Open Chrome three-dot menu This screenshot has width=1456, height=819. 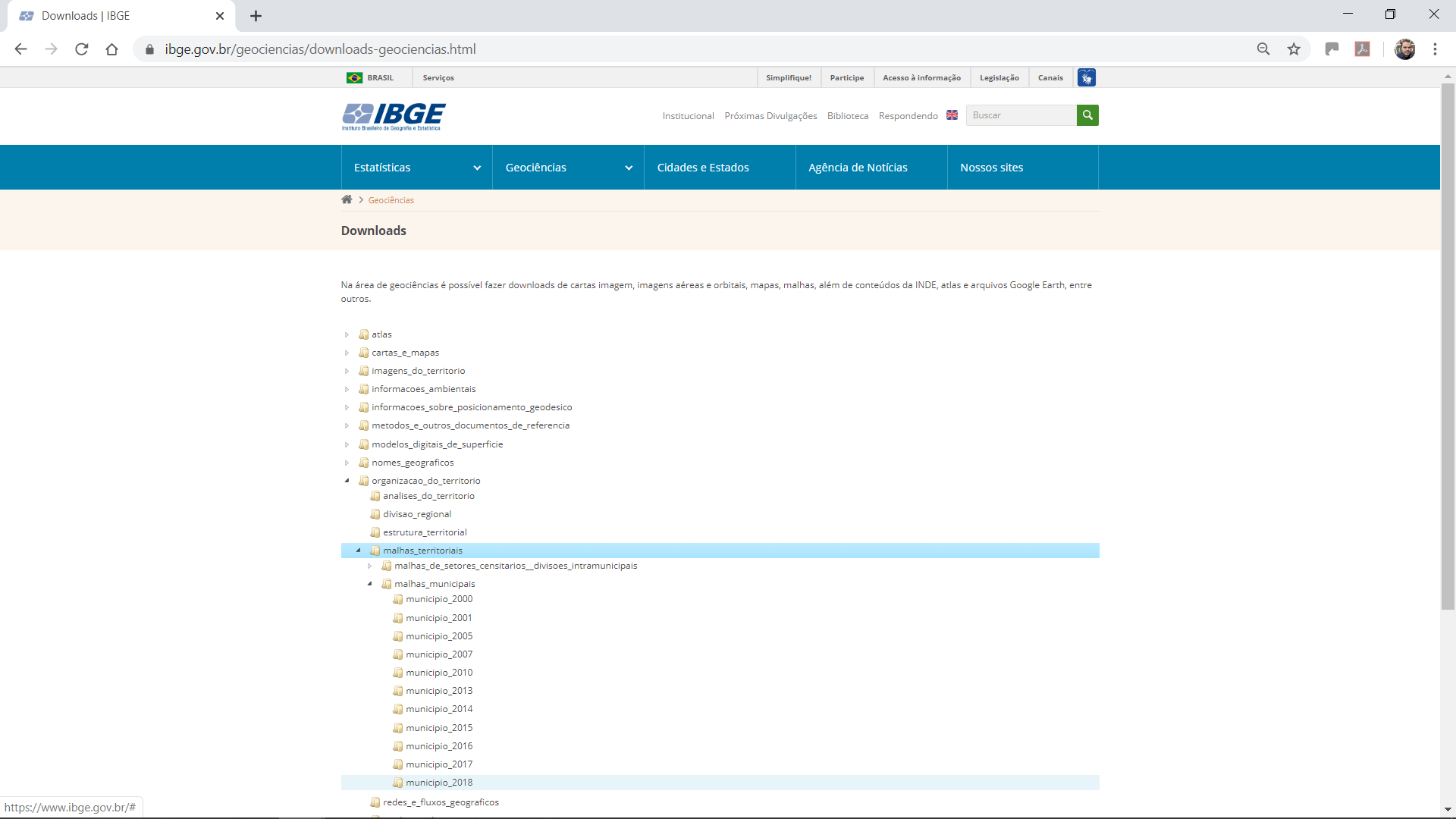point(1435,49)
